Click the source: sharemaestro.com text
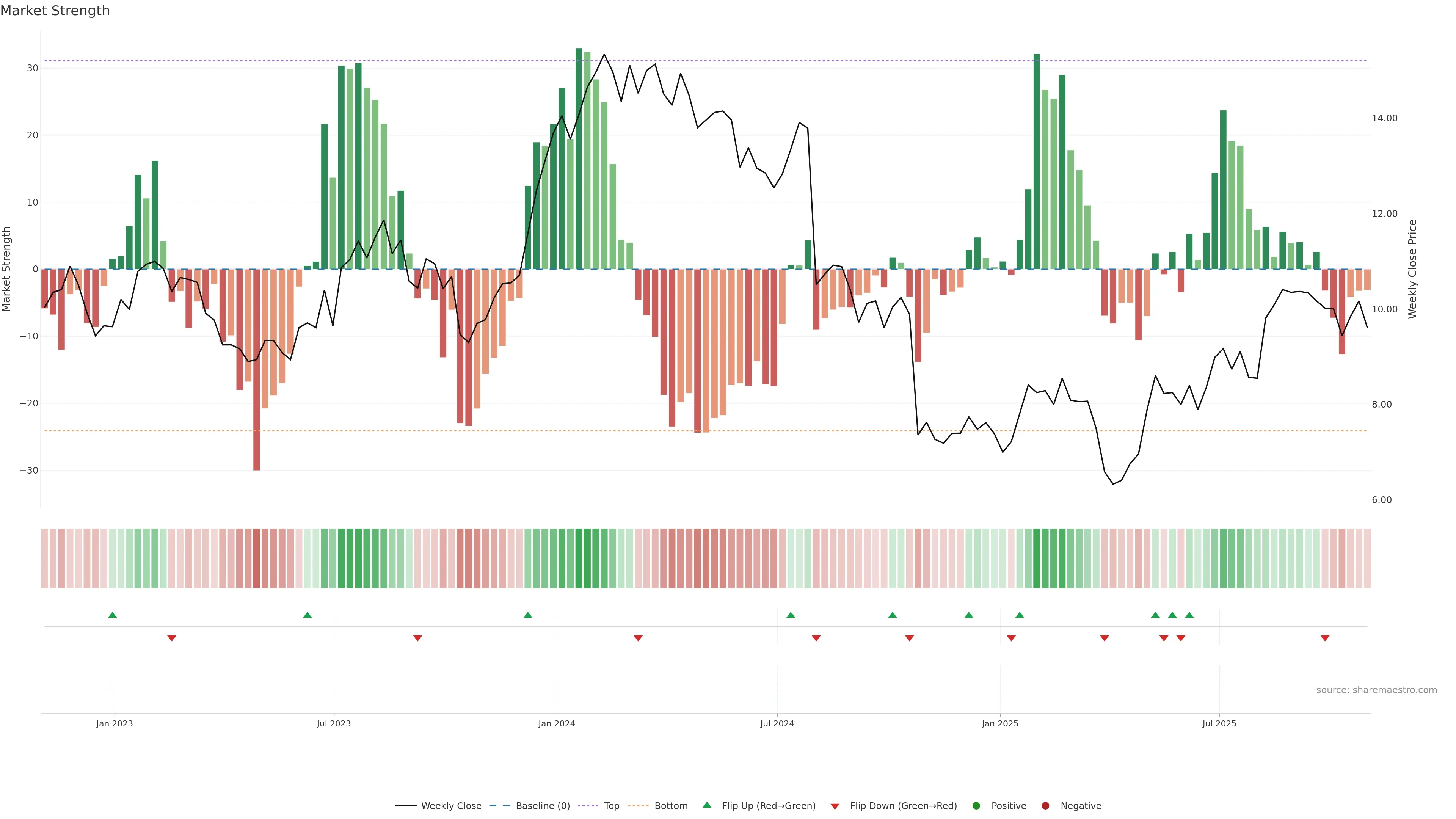1456x819 pixels. click(1376, 690)
